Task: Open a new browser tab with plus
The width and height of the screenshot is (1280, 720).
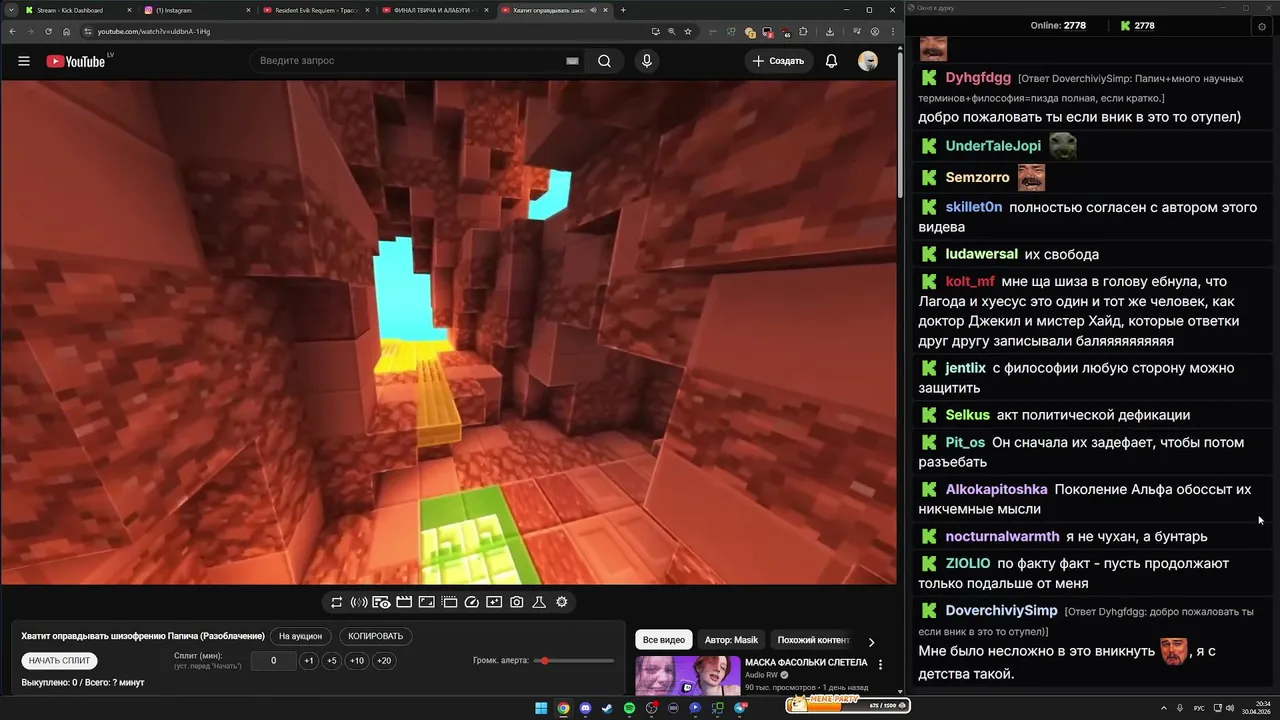Action: point(623,10)
